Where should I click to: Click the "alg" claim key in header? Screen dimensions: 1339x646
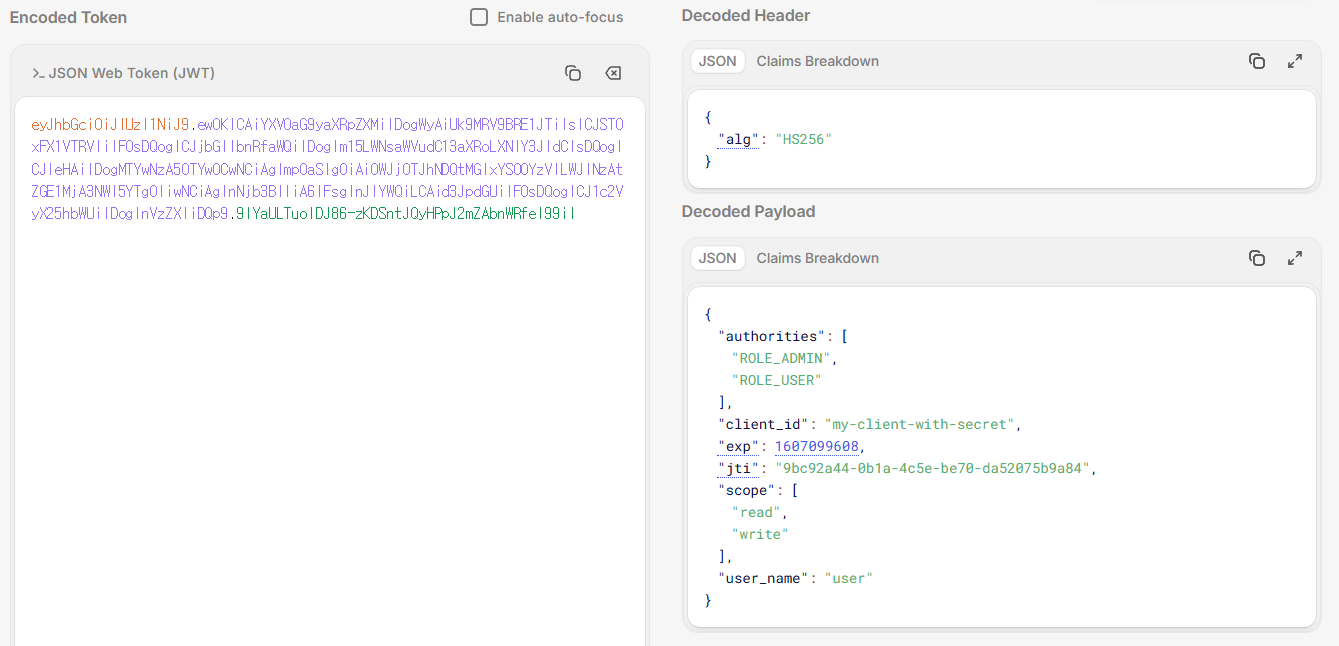point(739,140)
